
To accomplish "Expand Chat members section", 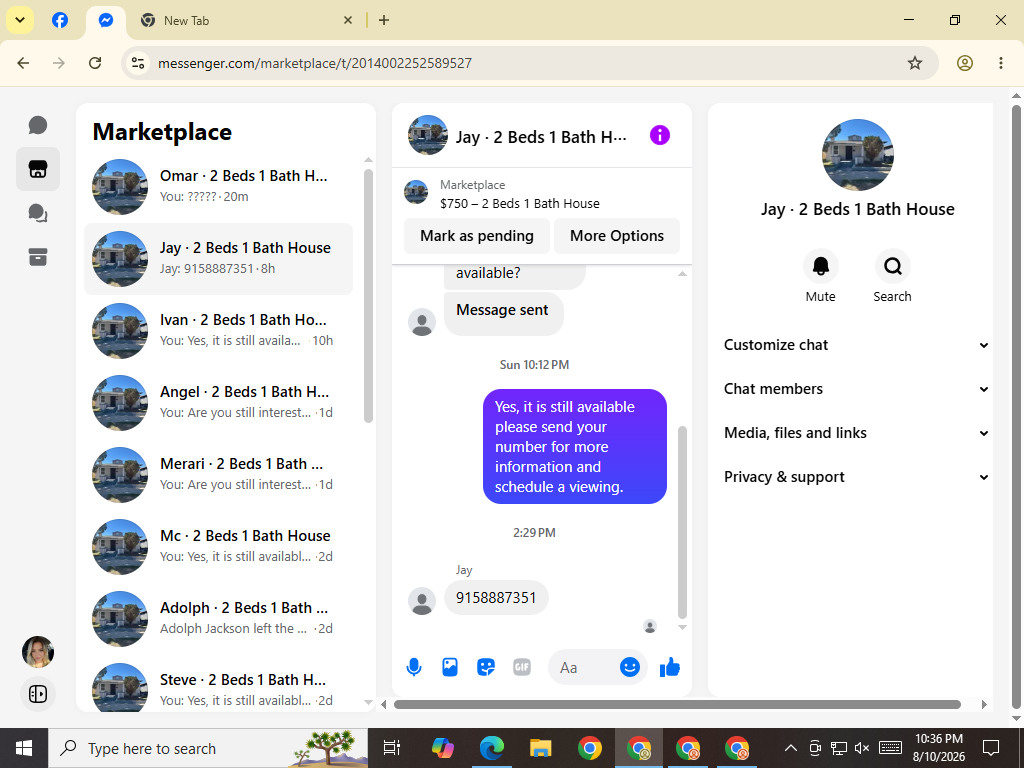I will [856, 389].
